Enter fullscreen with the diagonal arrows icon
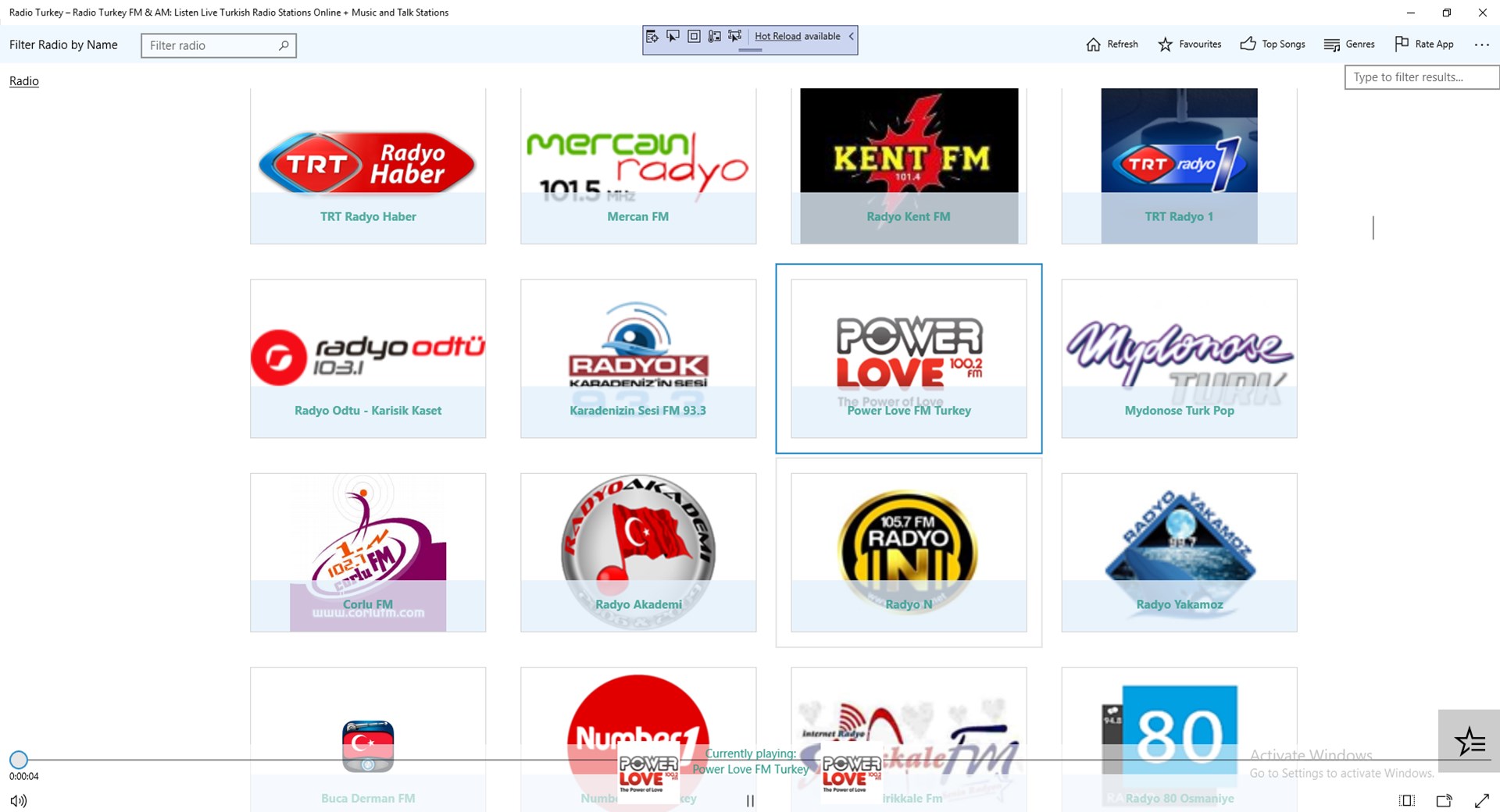This screenshot has height=812, width=1500. point(1481,800)
